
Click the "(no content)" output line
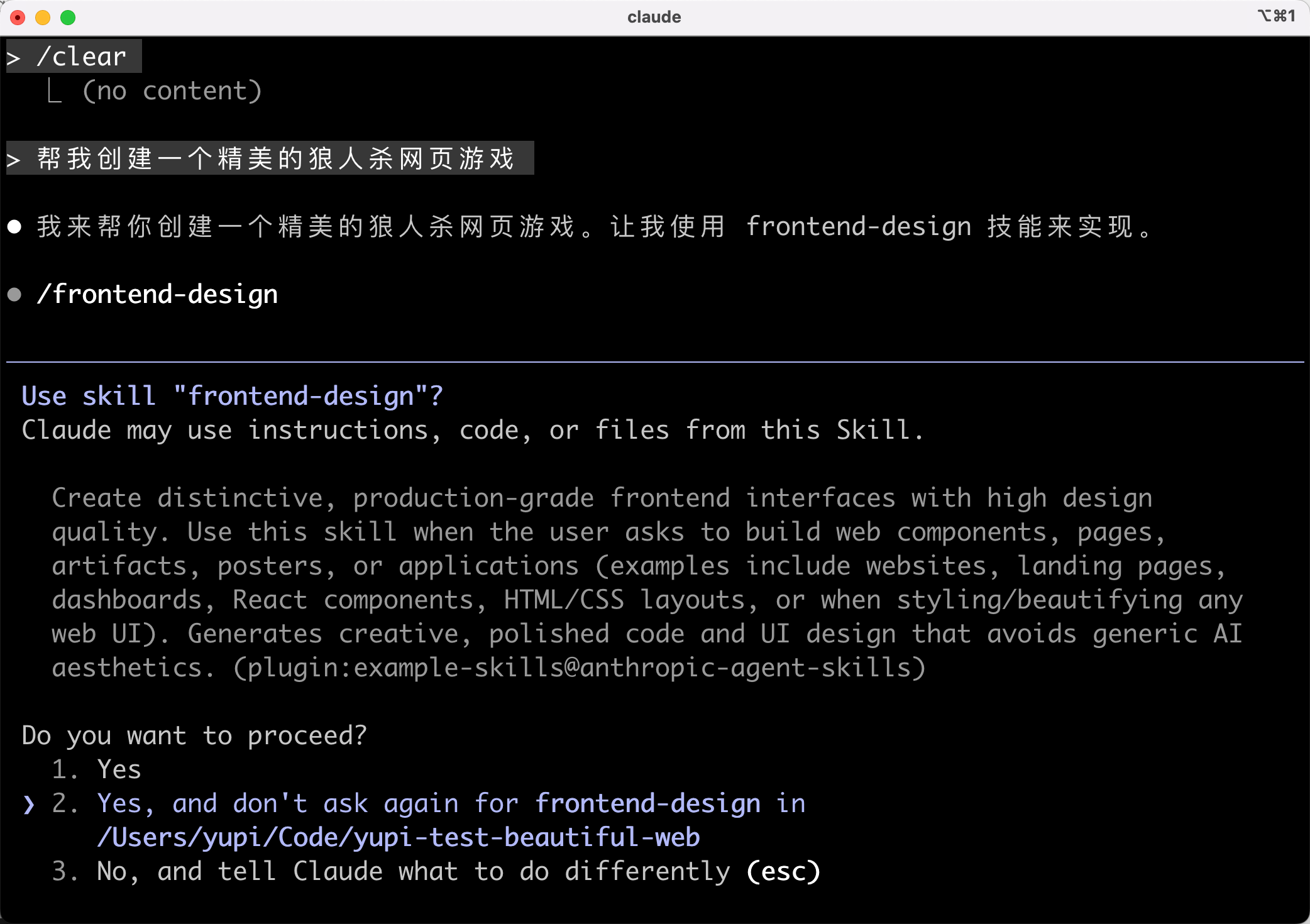point(171,91)
